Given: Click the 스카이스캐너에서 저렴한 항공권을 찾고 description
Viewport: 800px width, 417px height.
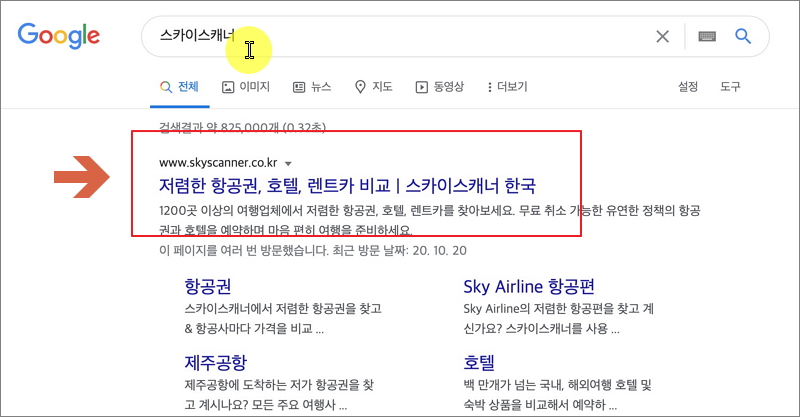Looking at the screenshot, I should pos(283,318).
